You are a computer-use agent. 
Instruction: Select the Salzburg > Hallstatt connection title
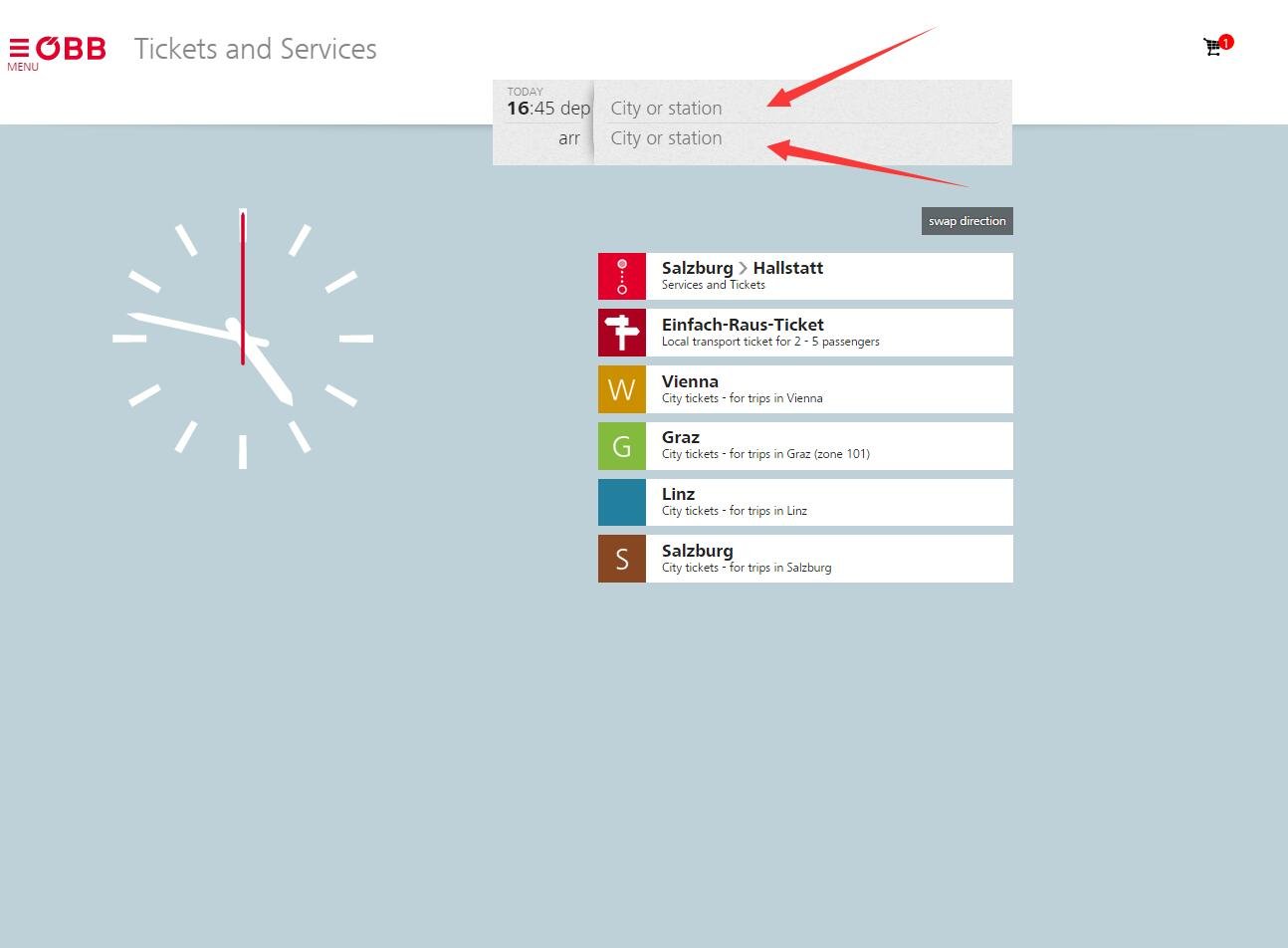coord(742,268)
